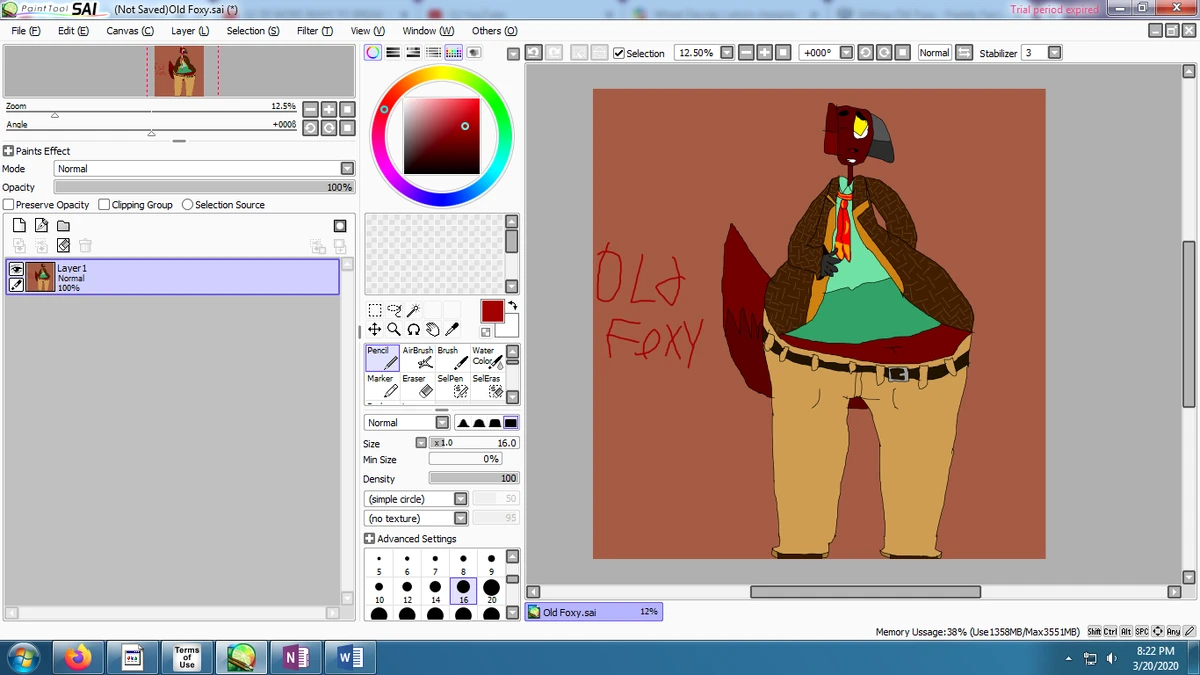
Task: Open the (simple circle) brush shape dropdown
Action: 460,498
